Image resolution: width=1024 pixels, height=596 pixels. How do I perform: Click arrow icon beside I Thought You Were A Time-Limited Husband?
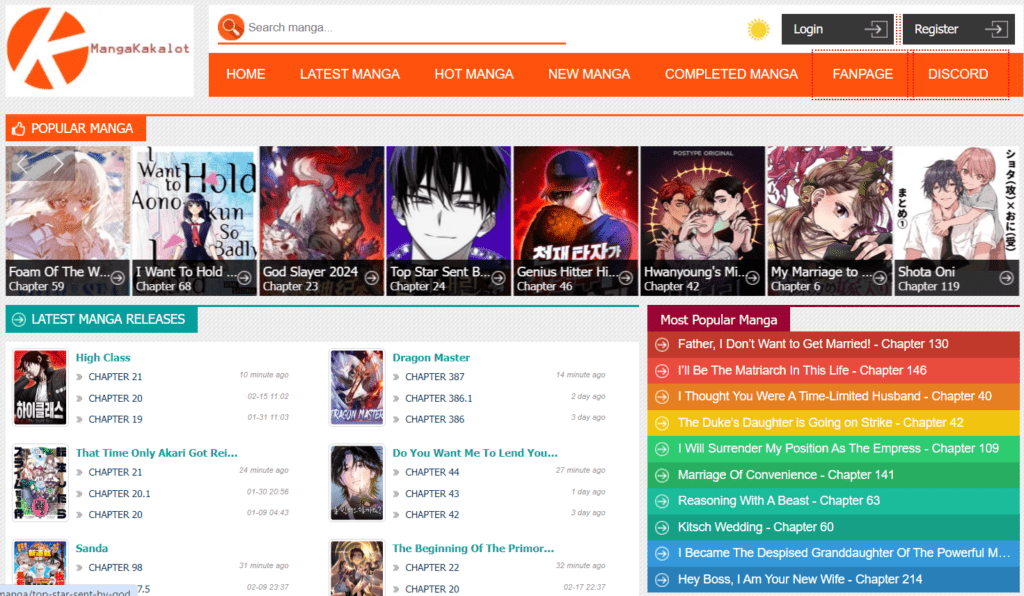tap(662, 397)
